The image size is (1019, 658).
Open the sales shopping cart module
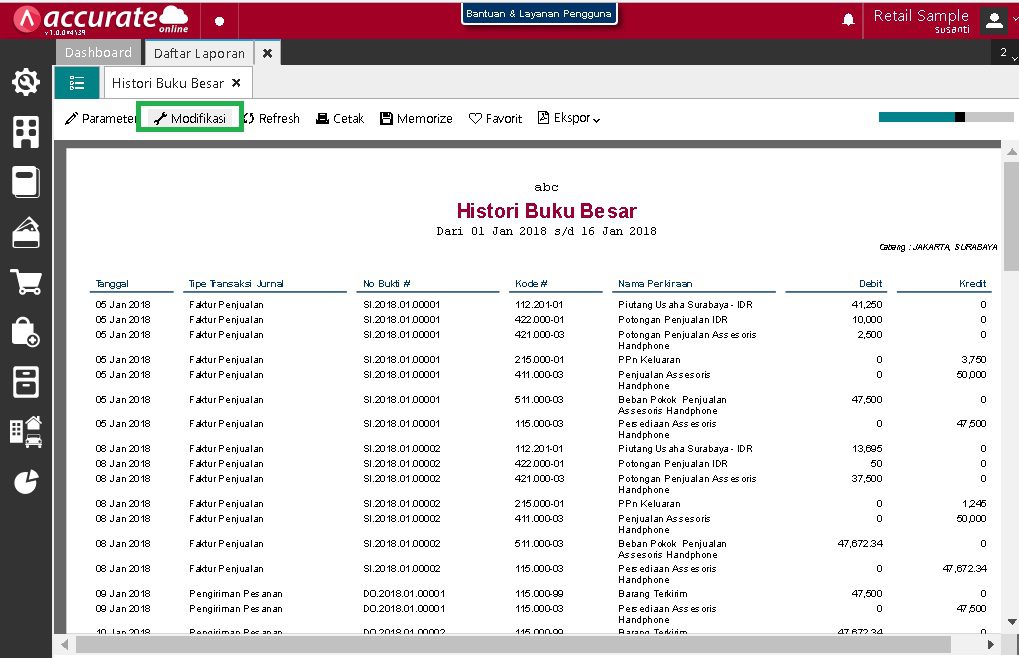pyautogui.click(x=26, y=282)
